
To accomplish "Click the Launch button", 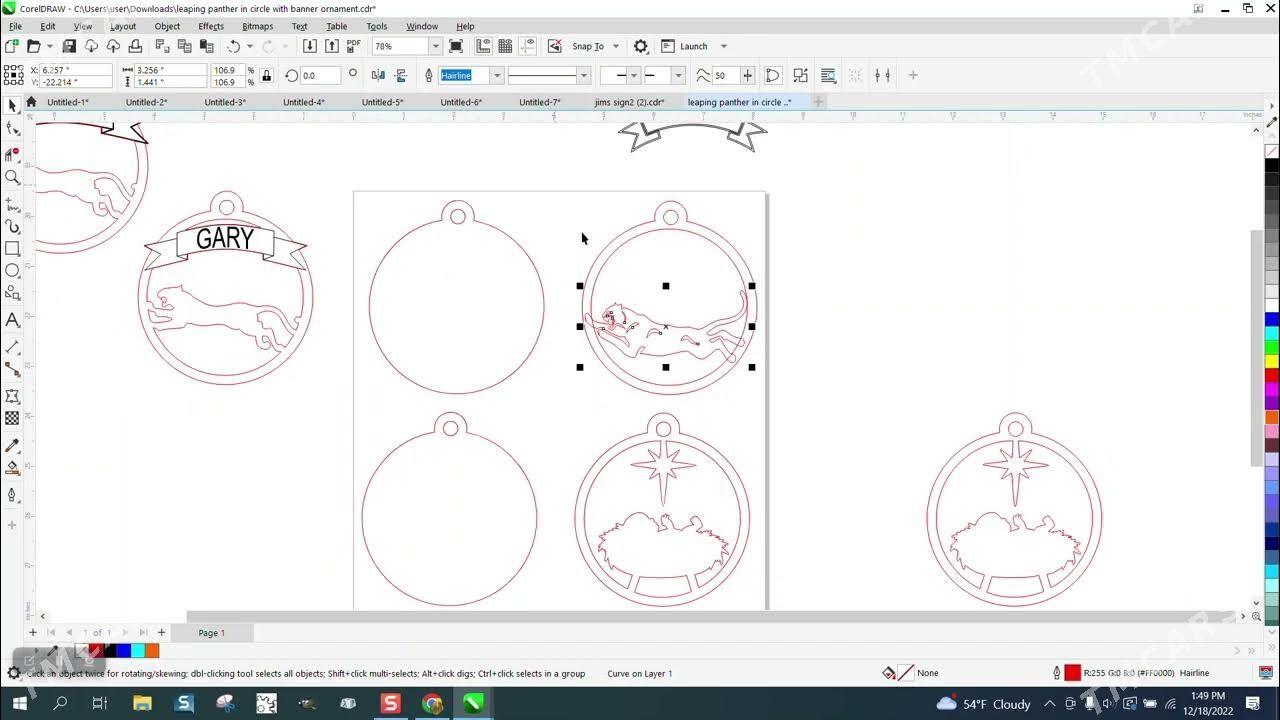I will (693, 46).
